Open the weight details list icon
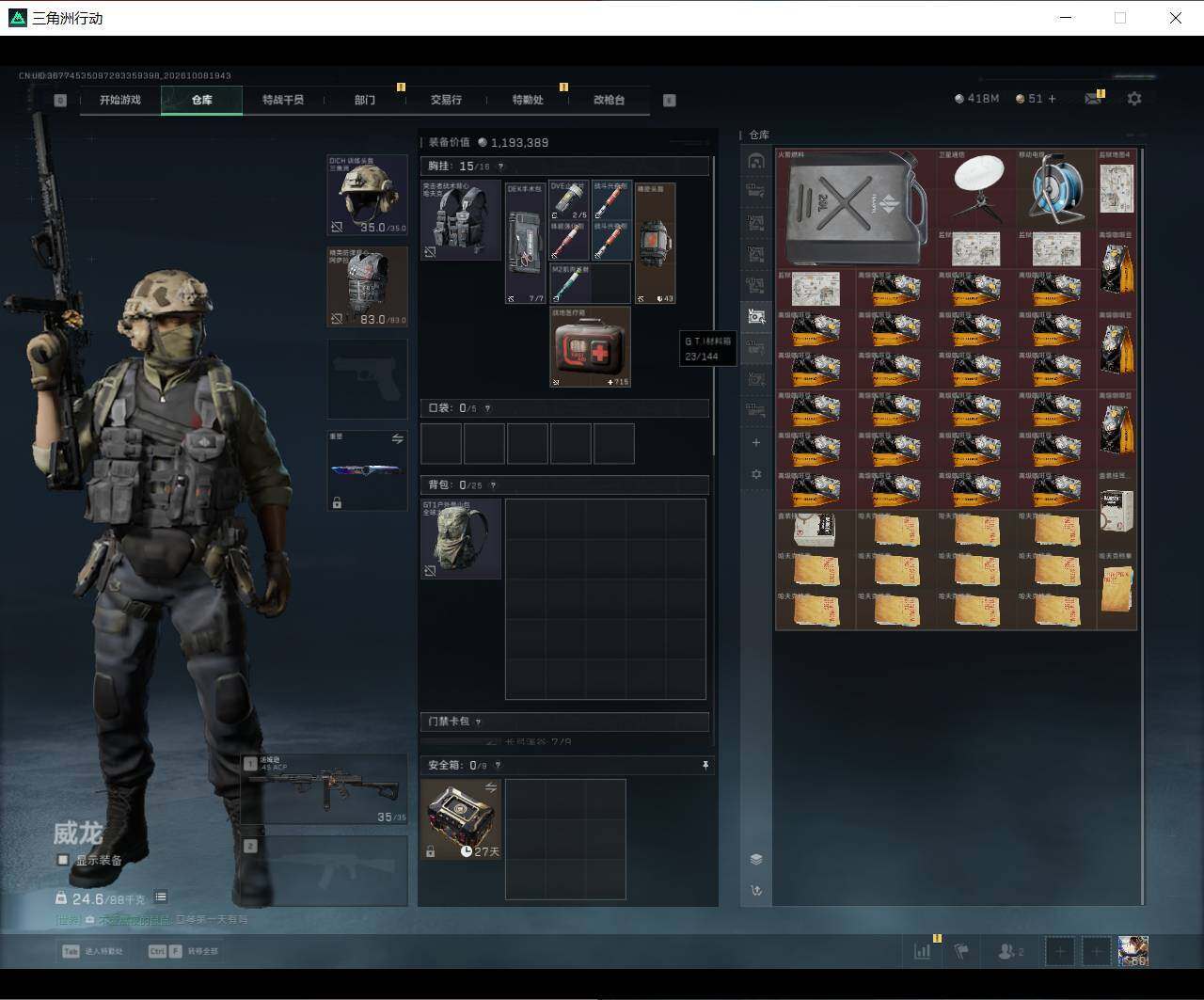This screenshot has height=1000, width=1204. (161, 897)
